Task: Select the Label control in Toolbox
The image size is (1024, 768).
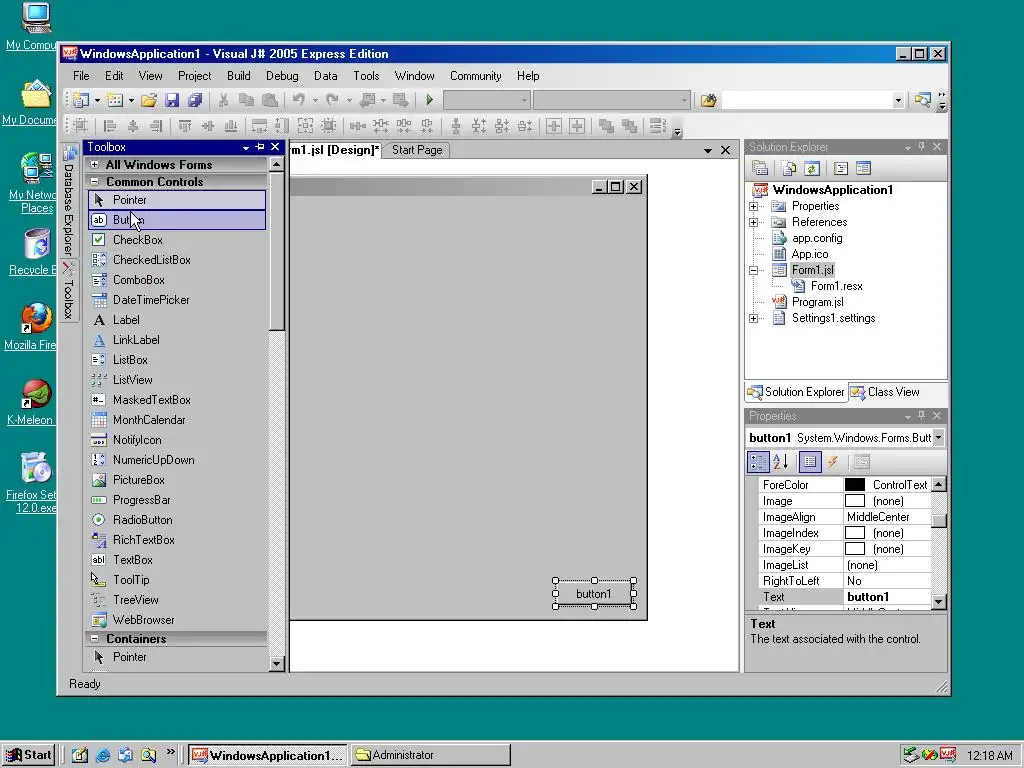Action: [176, 320]
